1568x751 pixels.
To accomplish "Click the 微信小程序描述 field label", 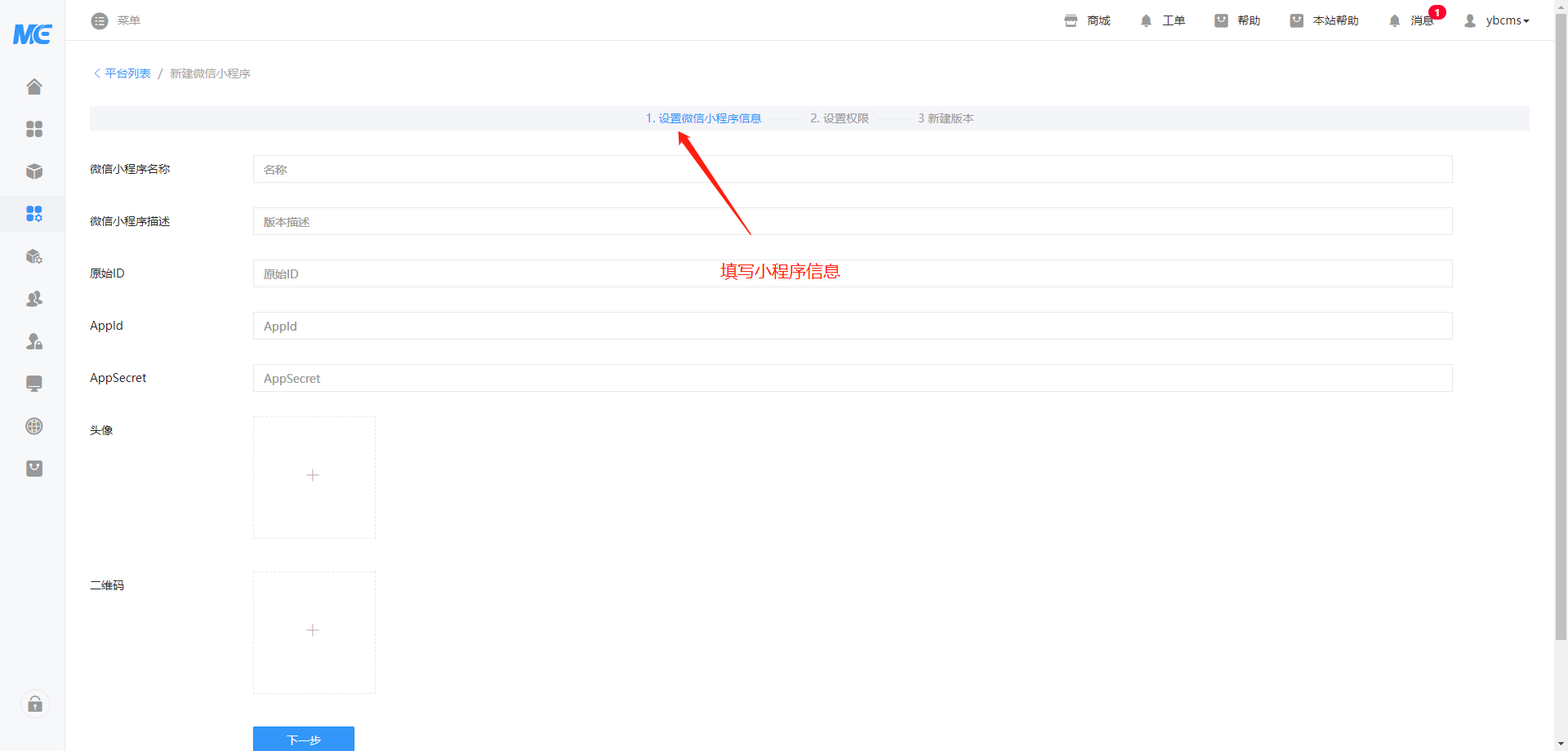I will (130, 221).
